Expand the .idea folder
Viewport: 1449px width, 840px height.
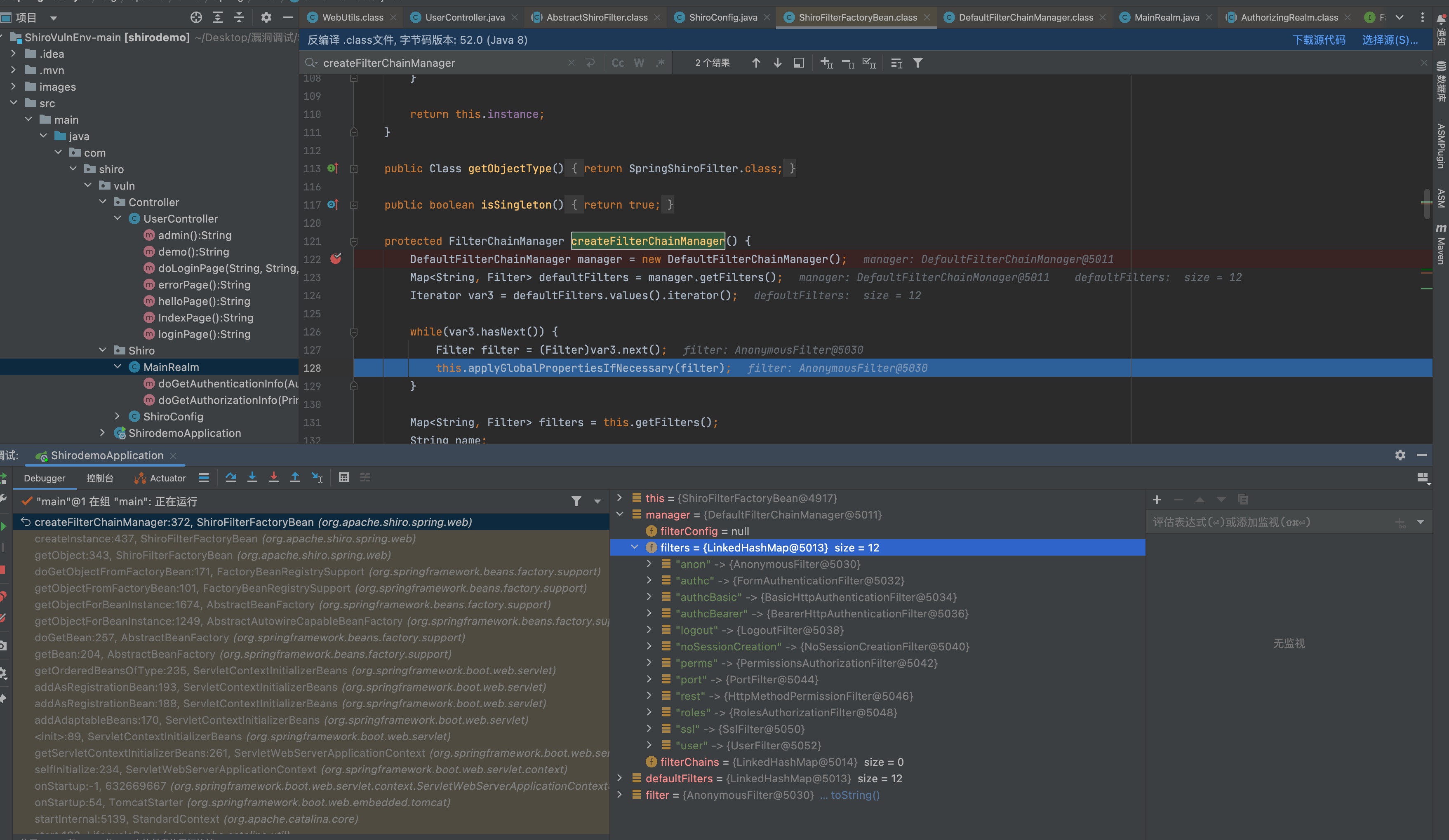coord(13,54)
